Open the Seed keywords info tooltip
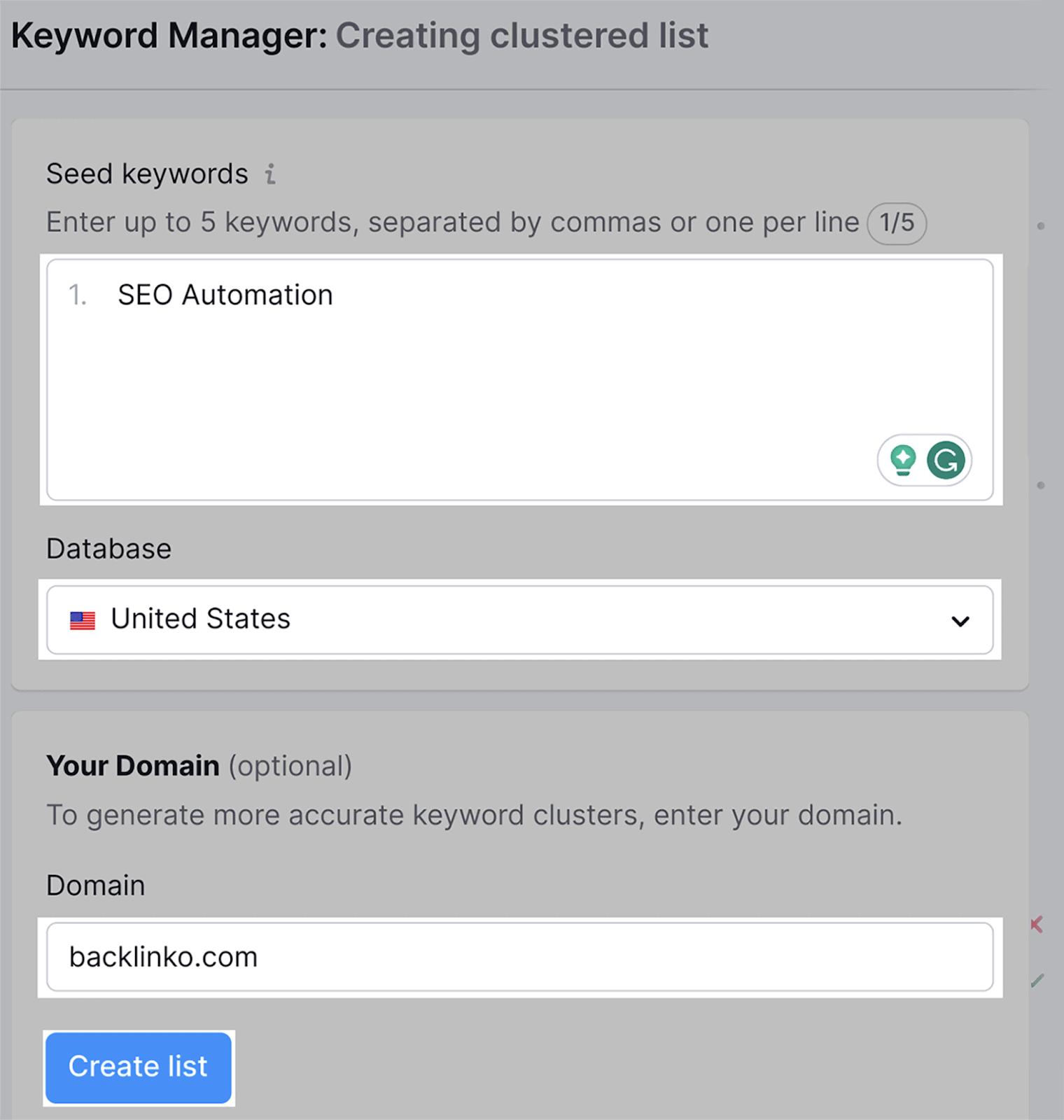Screen dimensions: 1064x1120 271,174
